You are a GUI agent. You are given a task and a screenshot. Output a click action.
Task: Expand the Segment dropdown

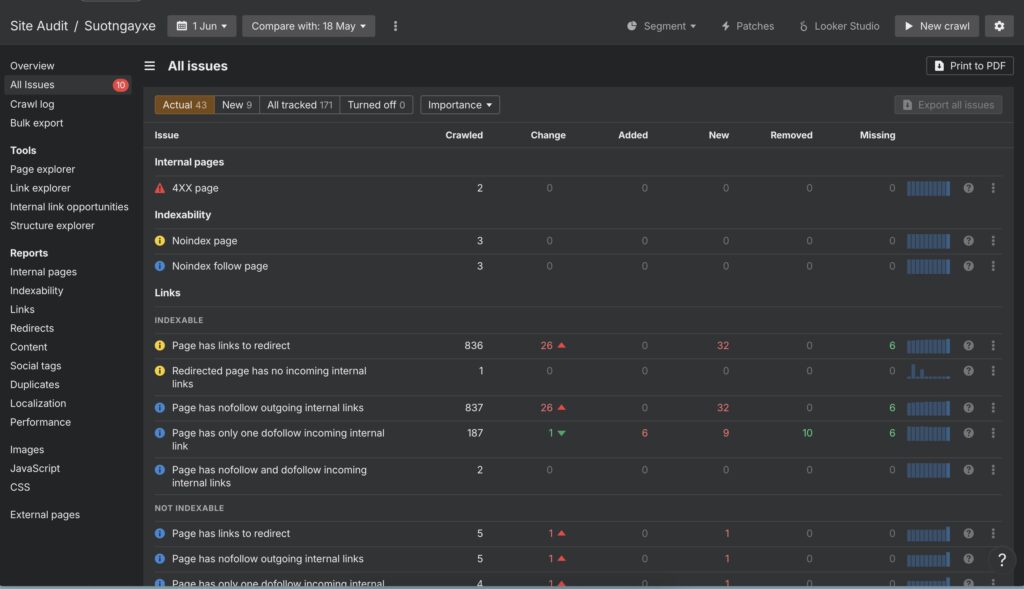[661, 26]
